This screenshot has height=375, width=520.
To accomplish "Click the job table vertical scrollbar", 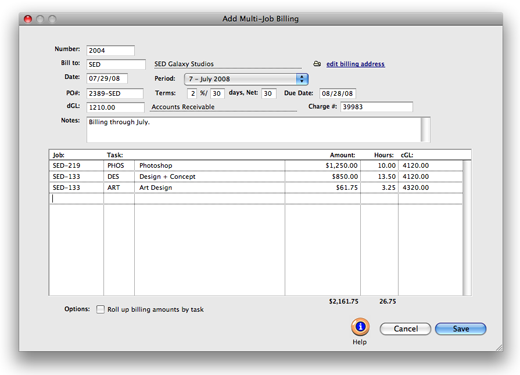I will tap(467, 228).
